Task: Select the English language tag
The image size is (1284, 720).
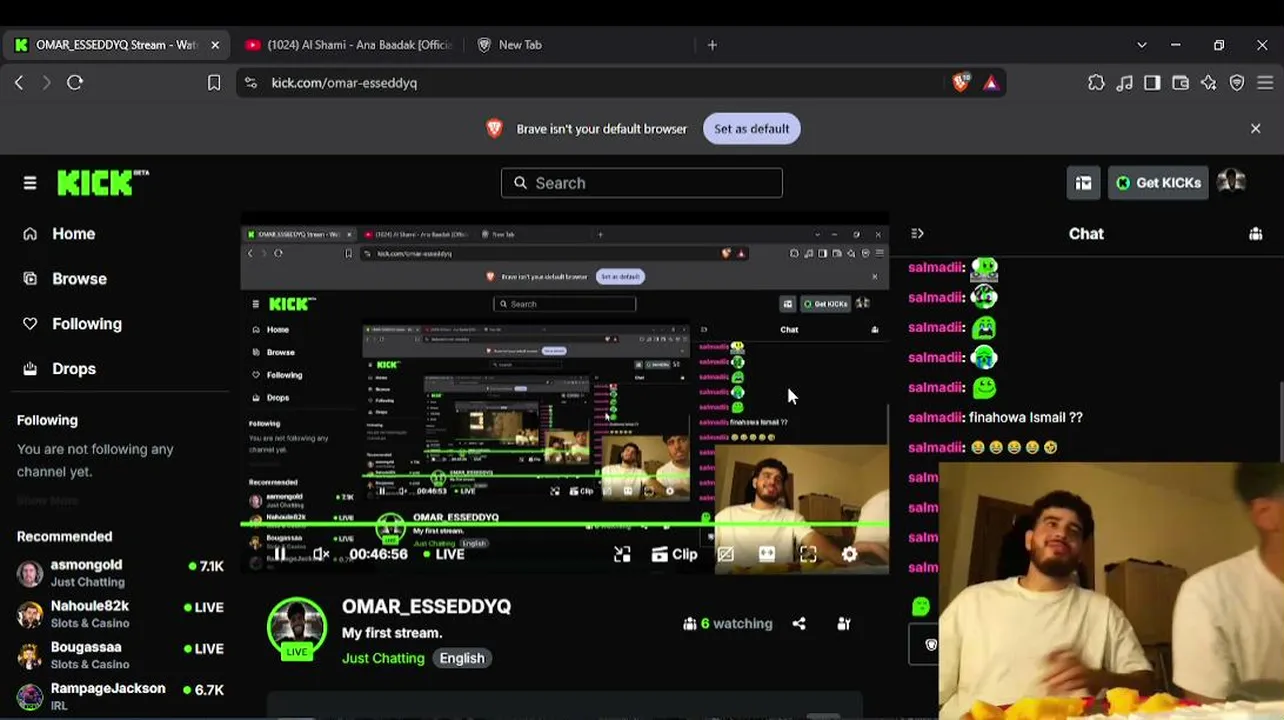Action: click(x=462, y=658)
